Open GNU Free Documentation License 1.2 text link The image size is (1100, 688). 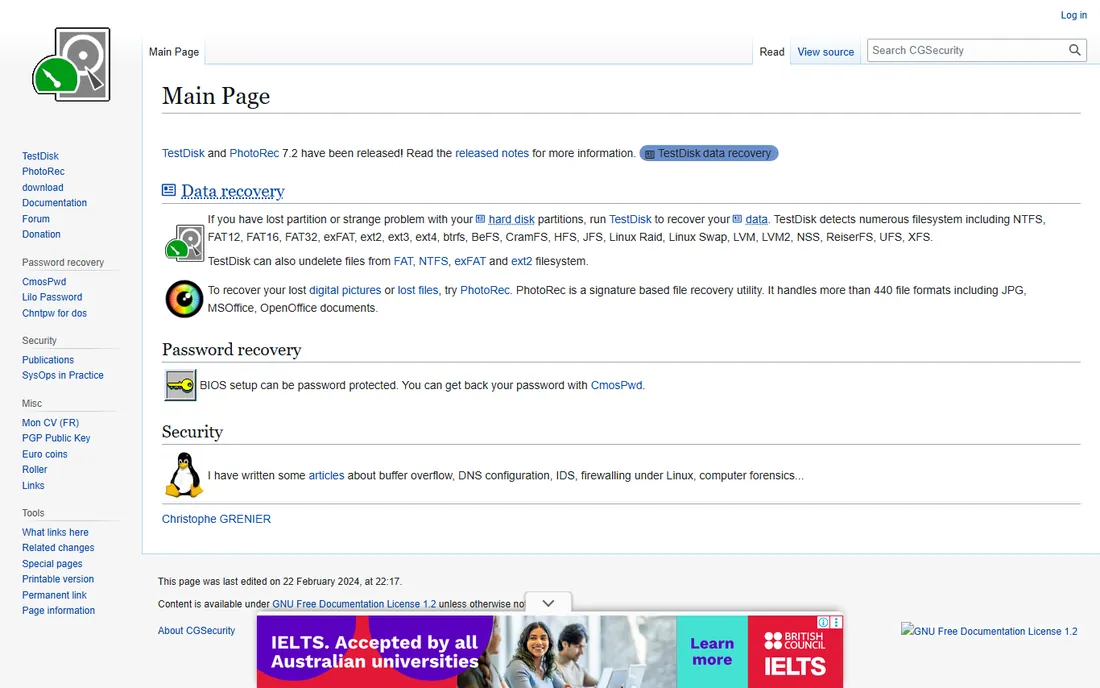pyautogui.click(x=354, y=604)
